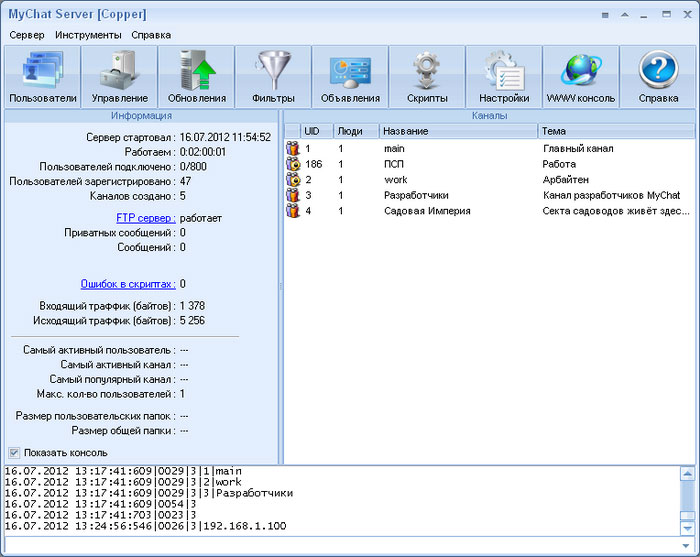The height and width of the screenshot is (557, 700).
Task: Click the topic Канал разработчиков MyChat
Action: (611, 195)
